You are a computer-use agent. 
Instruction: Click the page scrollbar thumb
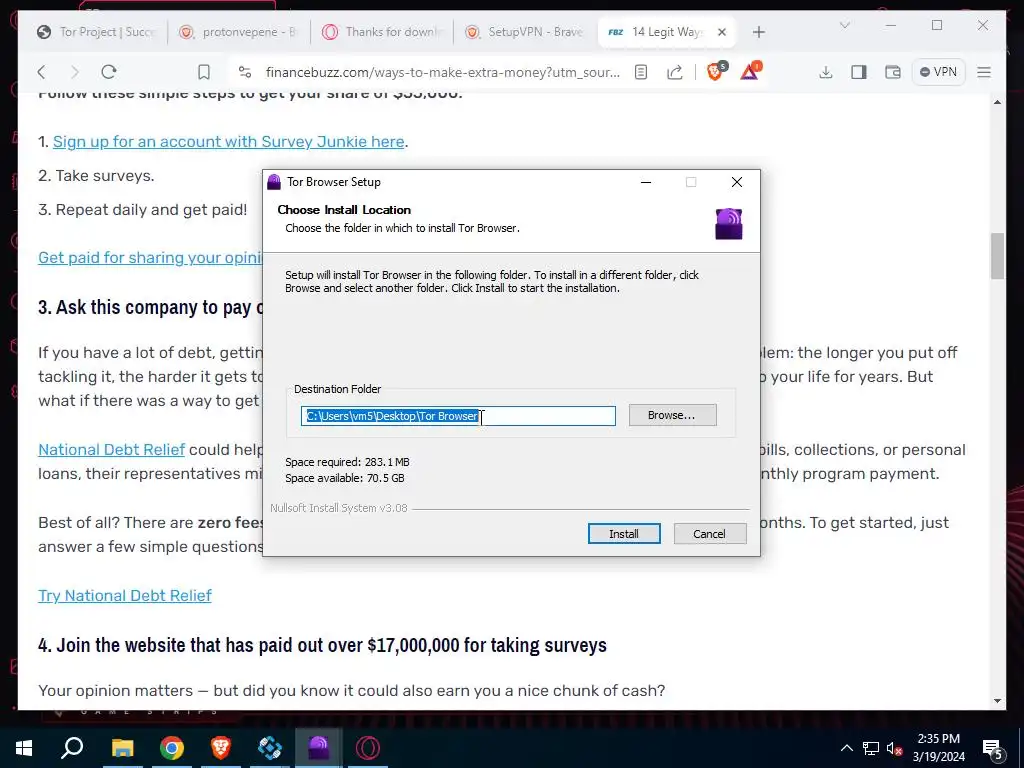point(997,256)
